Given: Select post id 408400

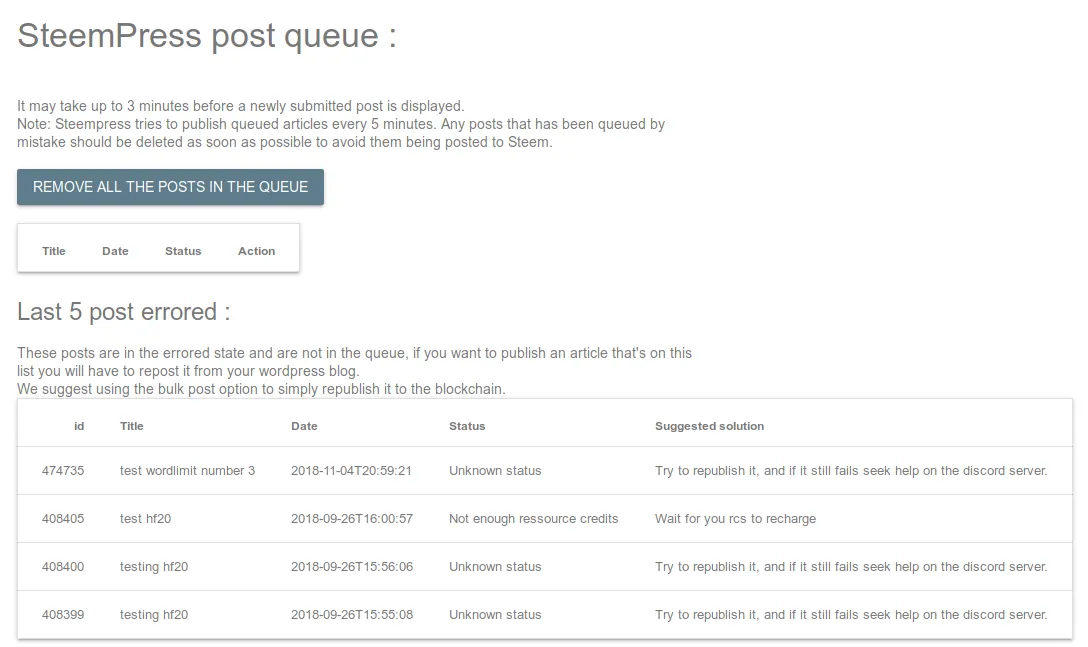Looking at the screenshot, I should [x=63, y=566].
